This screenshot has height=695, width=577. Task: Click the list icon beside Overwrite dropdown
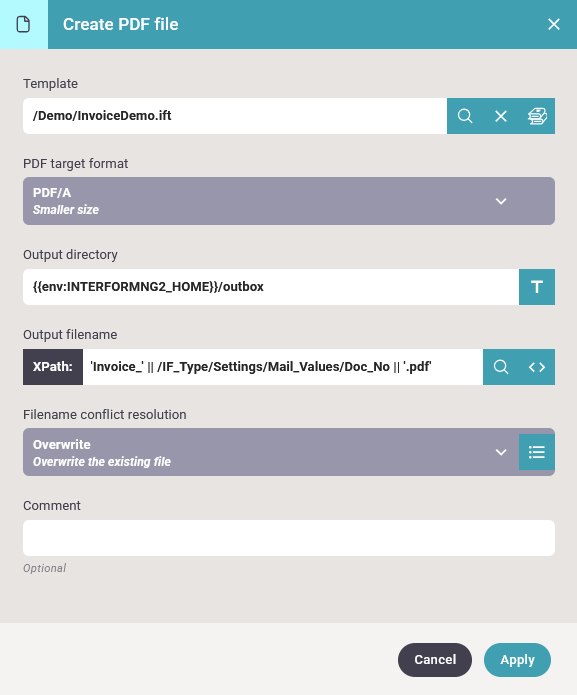537,452
